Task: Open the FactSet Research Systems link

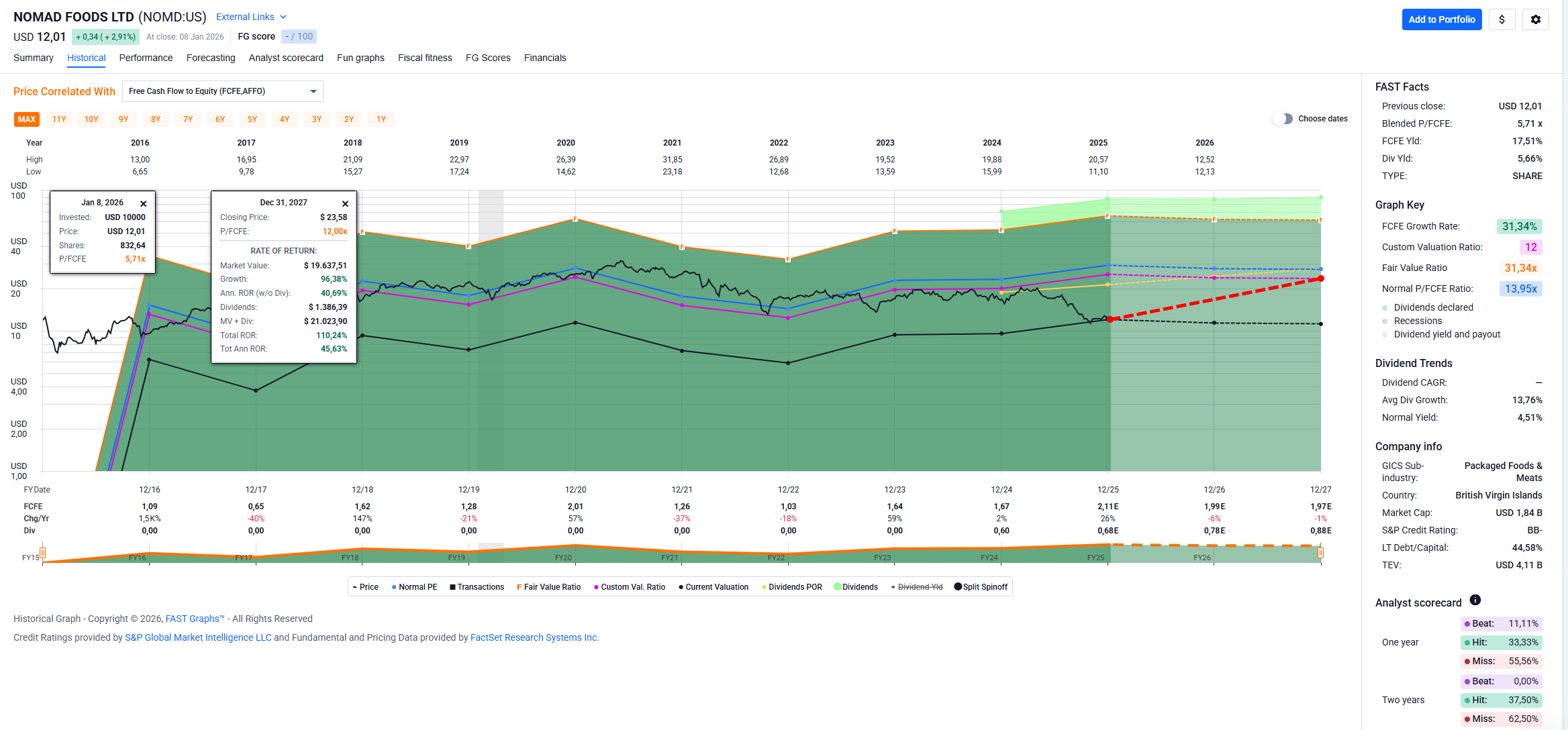Action: [x=534, y=637]
